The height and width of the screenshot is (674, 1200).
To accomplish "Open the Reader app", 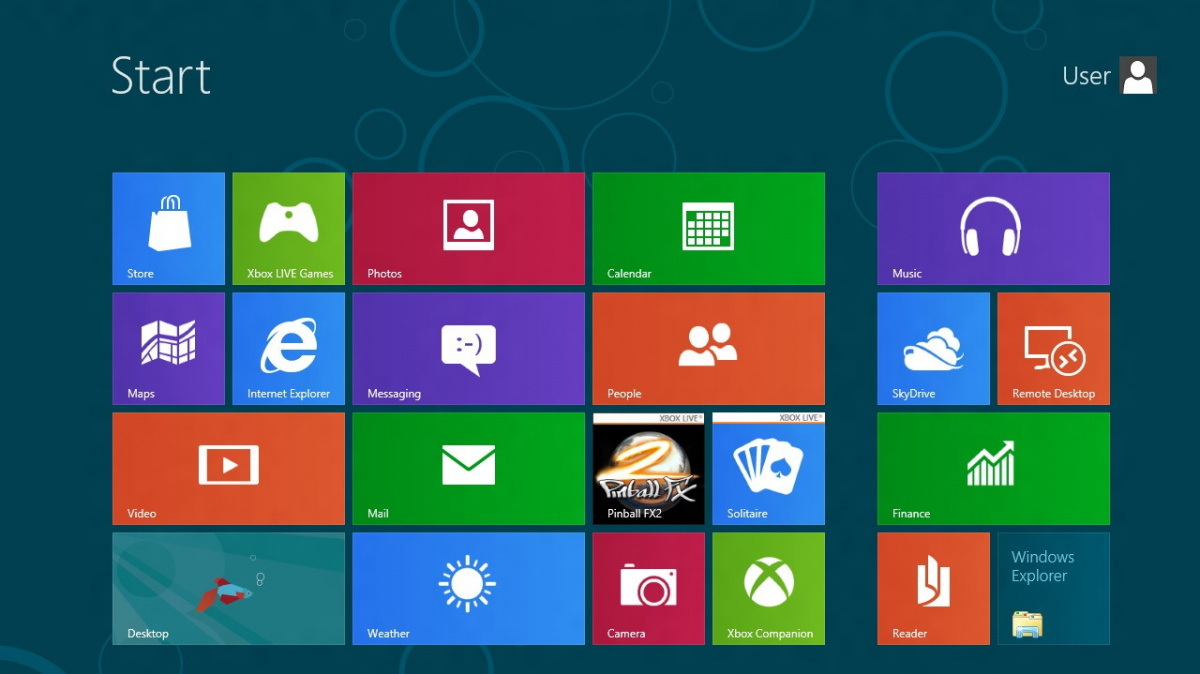I will [x=932, y=588].
